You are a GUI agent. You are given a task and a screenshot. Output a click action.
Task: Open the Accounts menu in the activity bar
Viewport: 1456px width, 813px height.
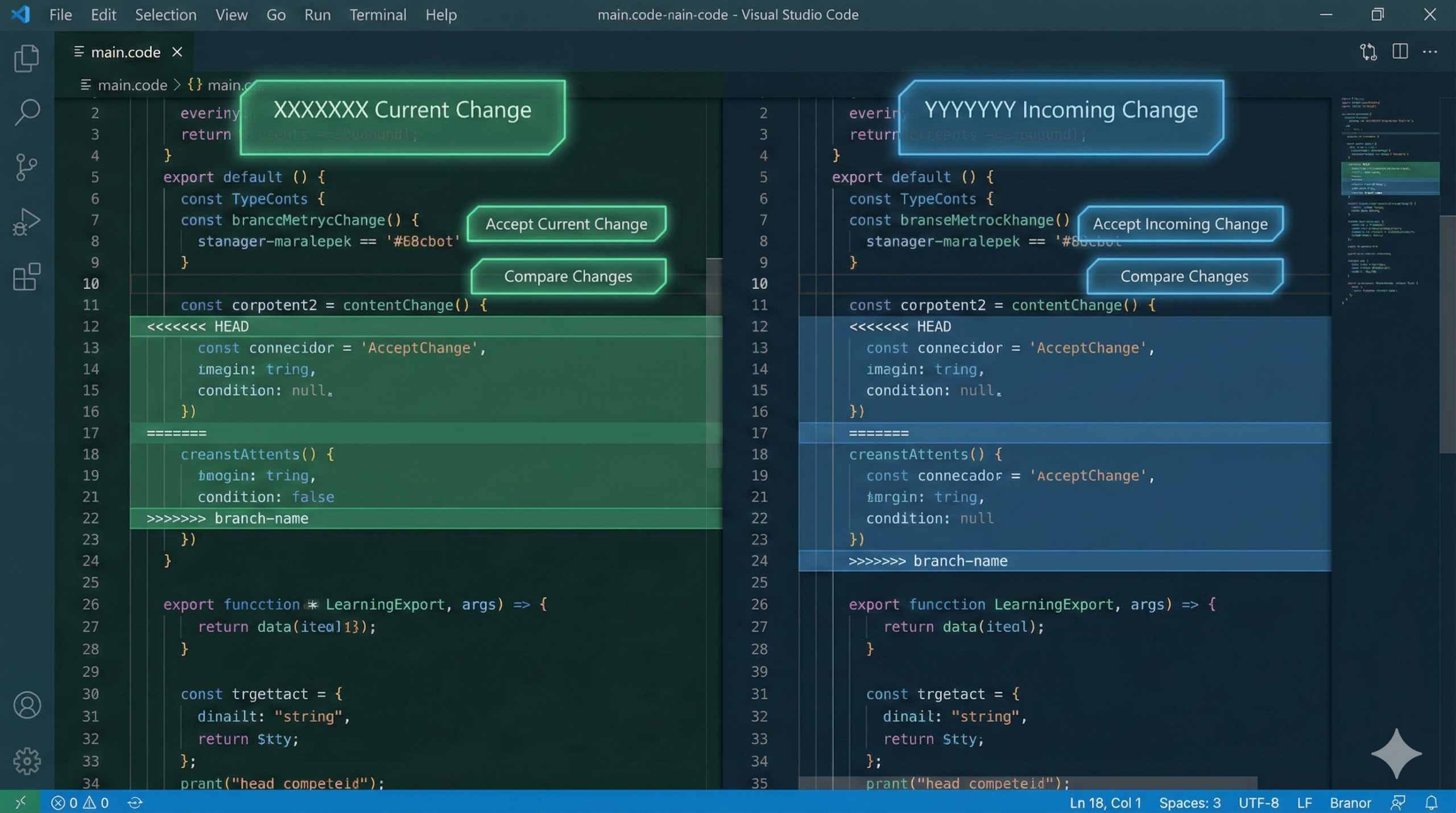[x=26, y=705]
